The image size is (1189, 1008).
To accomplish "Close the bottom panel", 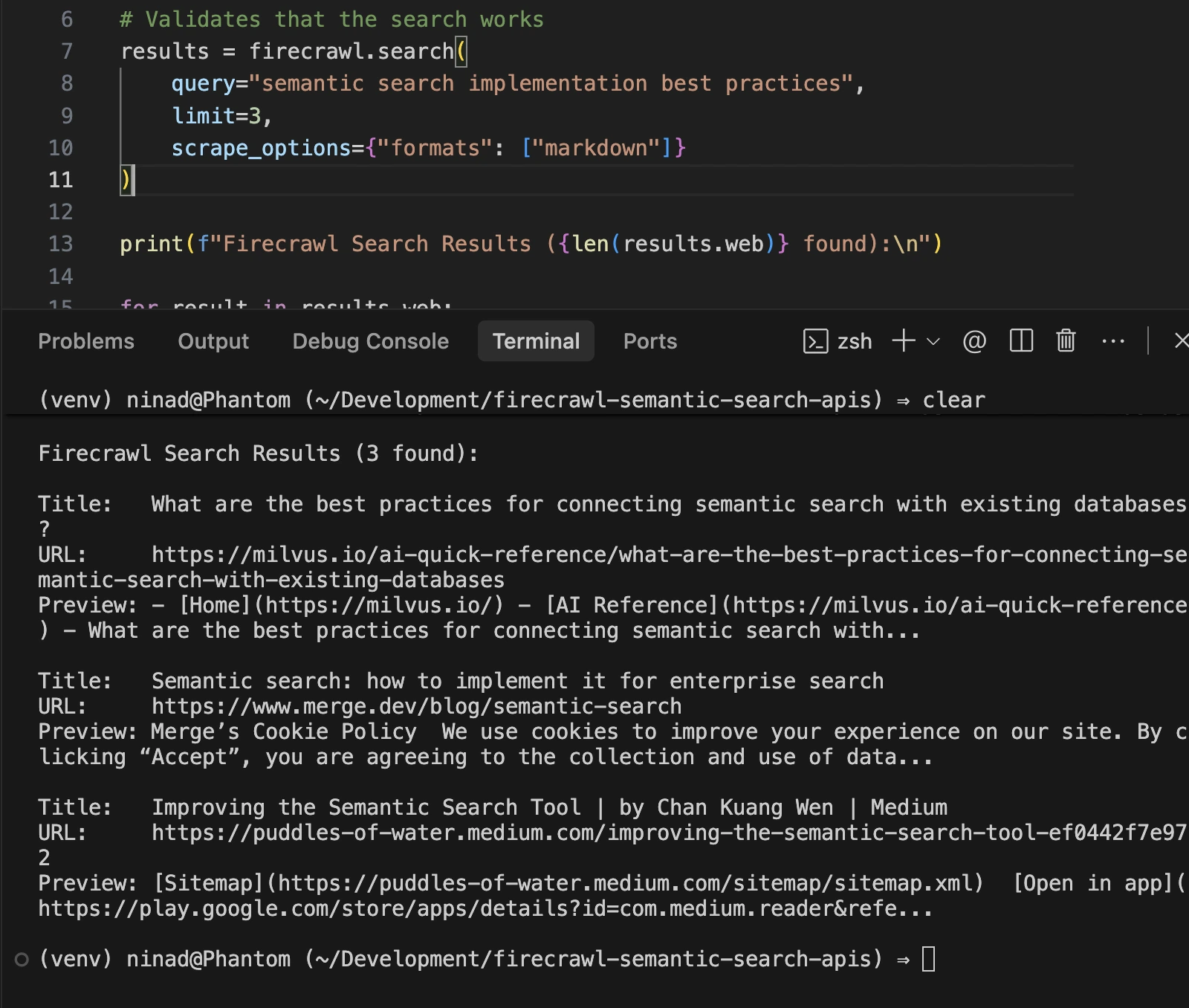I will [1180, 341].
